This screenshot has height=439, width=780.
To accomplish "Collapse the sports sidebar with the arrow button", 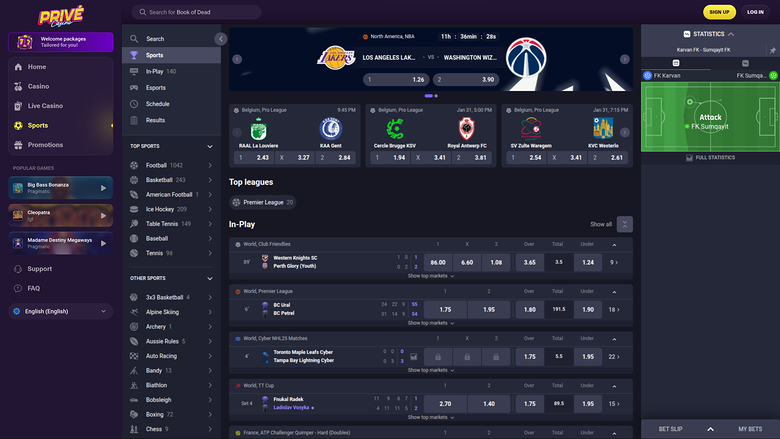I will [x=220, y=39].
